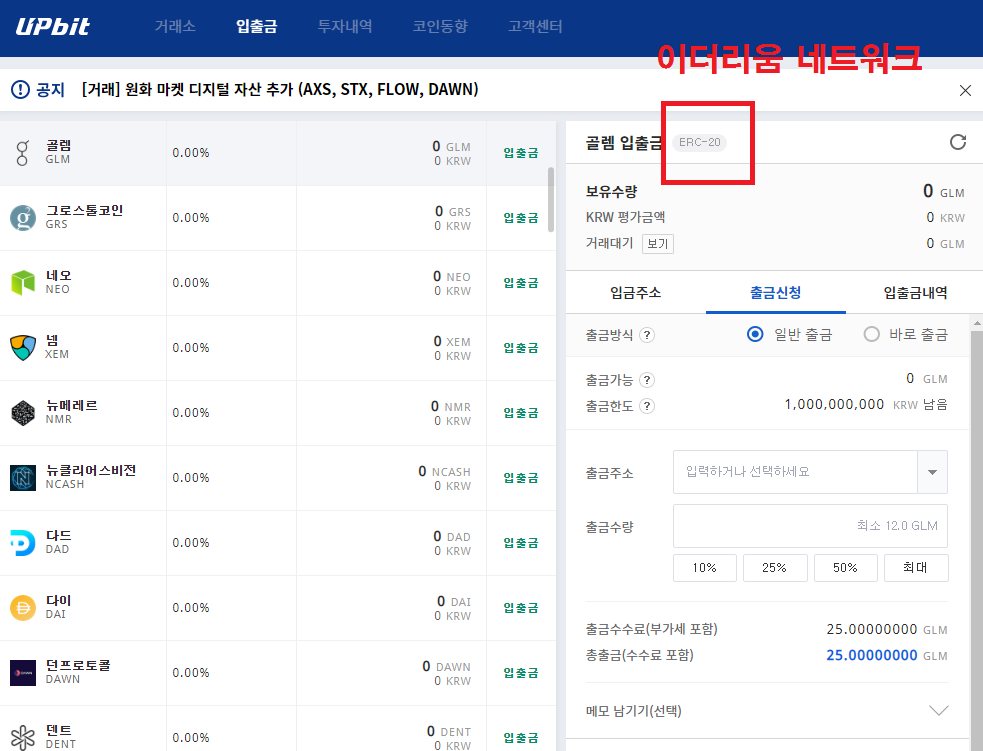Open the 원화 마켓 디지털 자산 추가 notice
Screen dimensions: 983x751
tap(280, 90)
